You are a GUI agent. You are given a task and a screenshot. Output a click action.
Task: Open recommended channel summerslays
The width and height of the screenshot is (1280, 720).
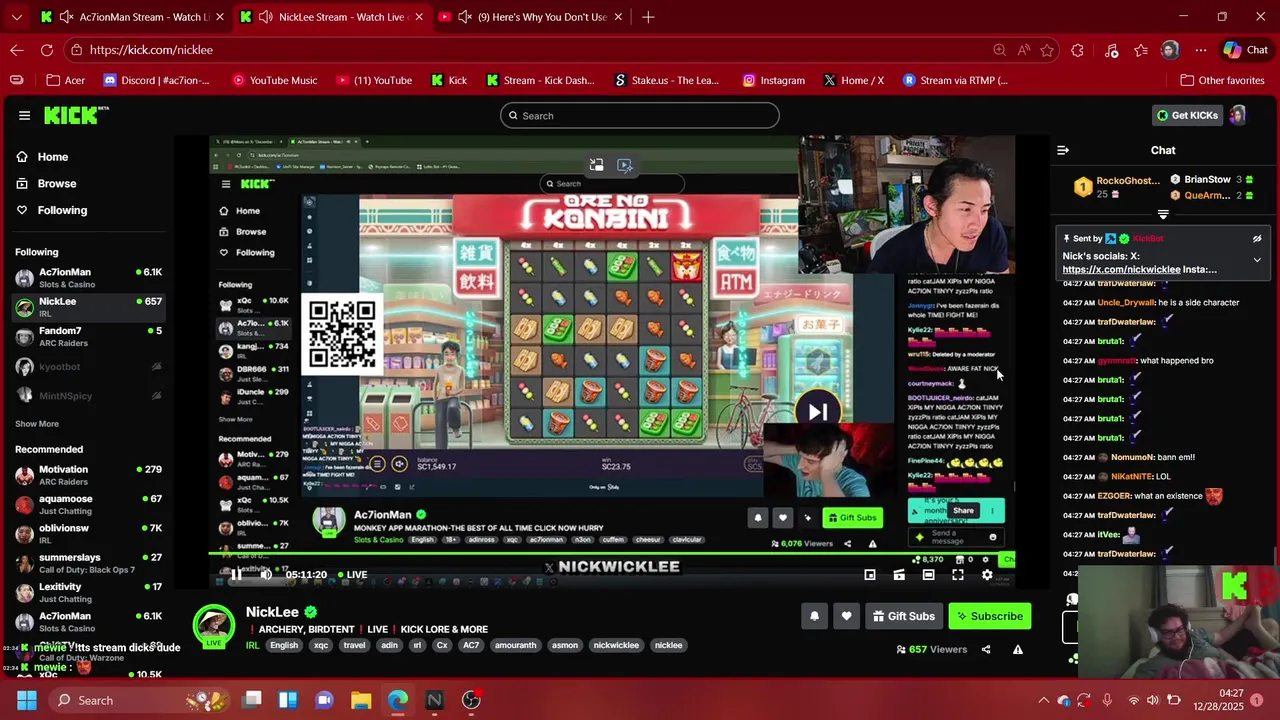point(88,563)
